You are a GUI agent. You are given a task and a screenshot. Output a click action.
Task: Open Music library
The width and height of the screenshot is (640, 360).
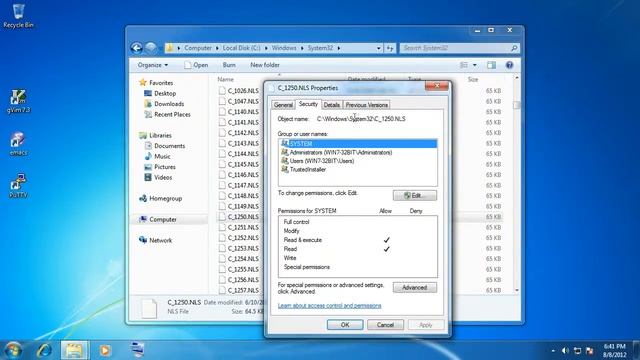click(x=162, y=156)
